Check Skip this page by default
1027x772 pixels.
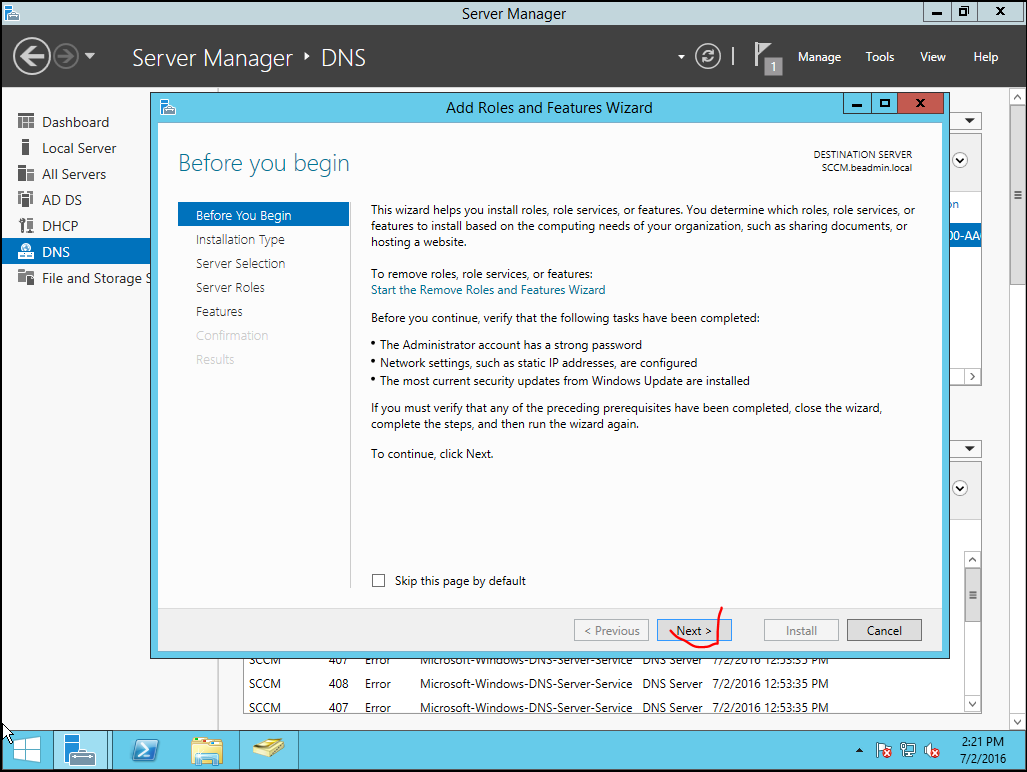[379, 581]
